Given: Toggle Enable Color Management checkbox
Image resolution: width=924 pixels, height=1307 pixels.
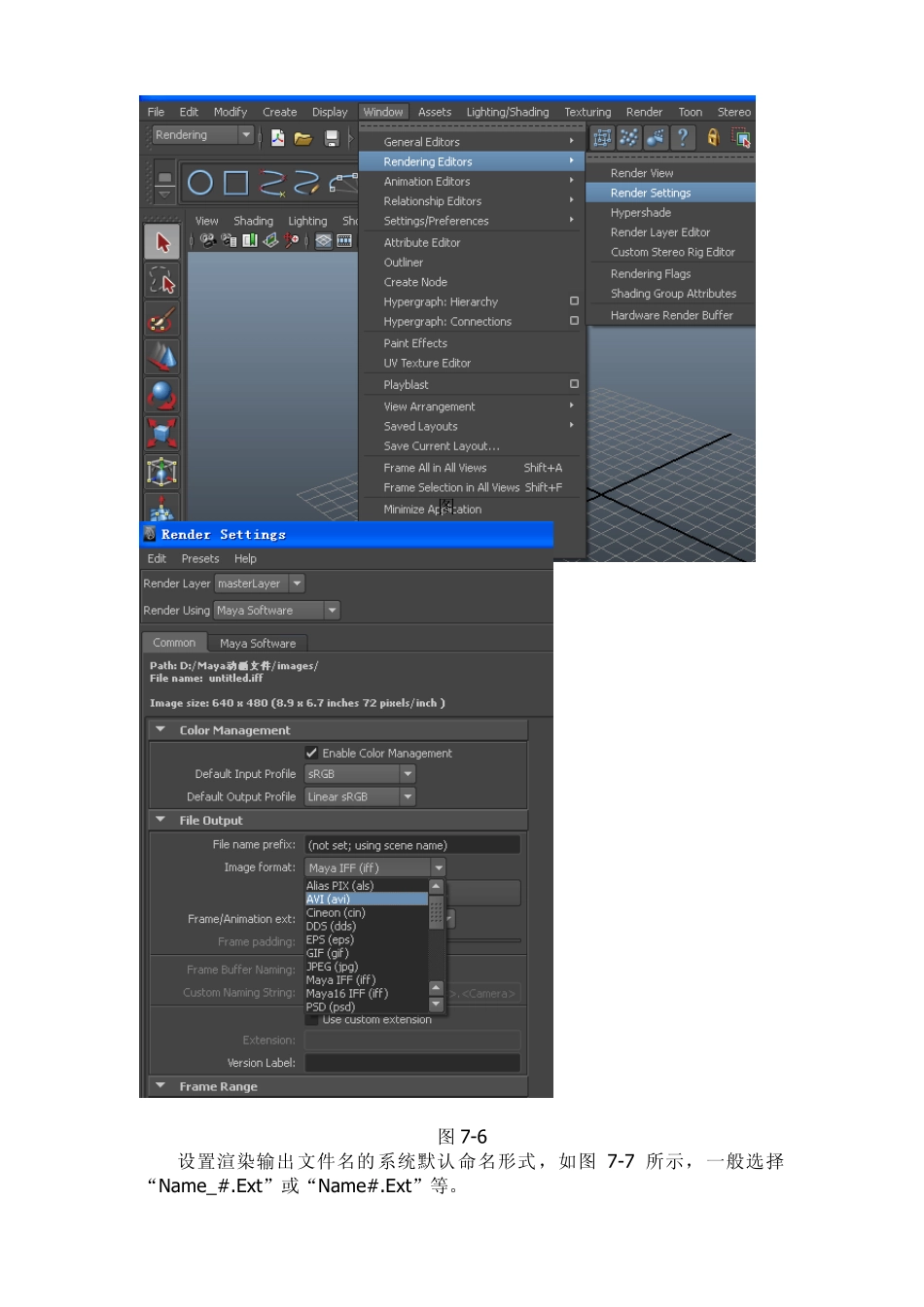Looking at the screenshot, I should click(312, 753).
